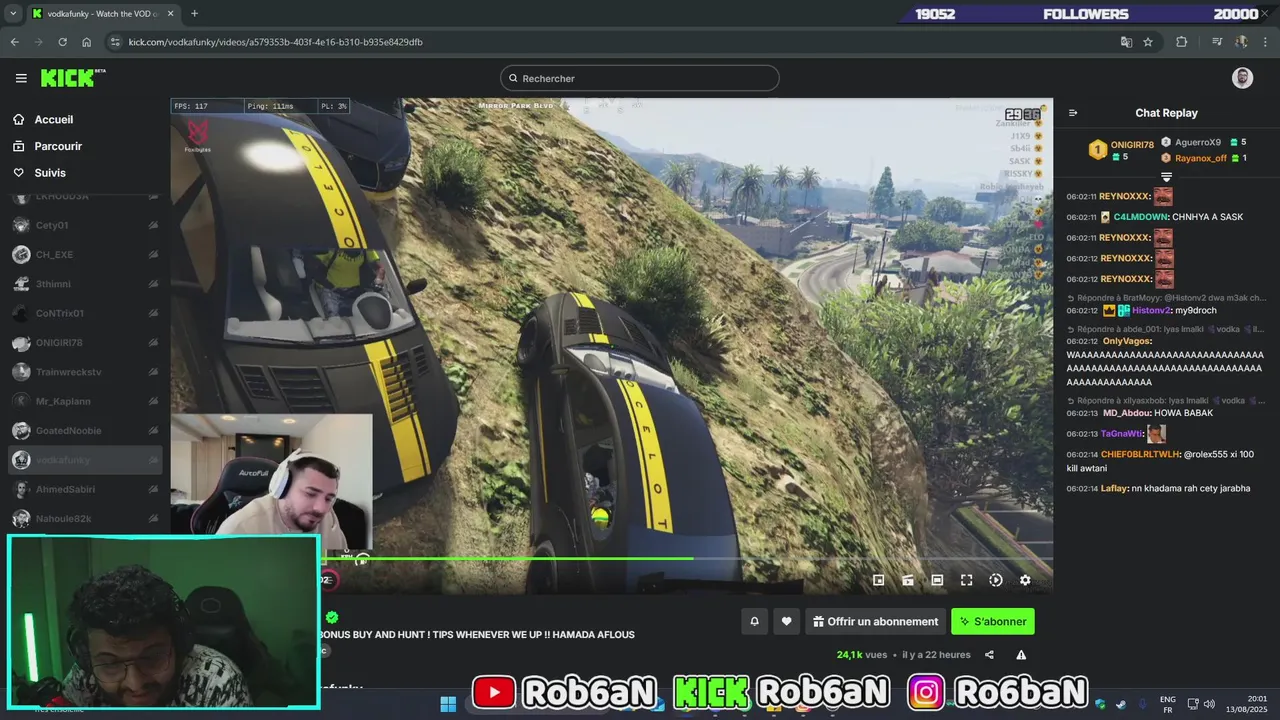Bookmark this page with the star icon
This screenshot has width=1280, height=720.
(x=1148, y=42)
